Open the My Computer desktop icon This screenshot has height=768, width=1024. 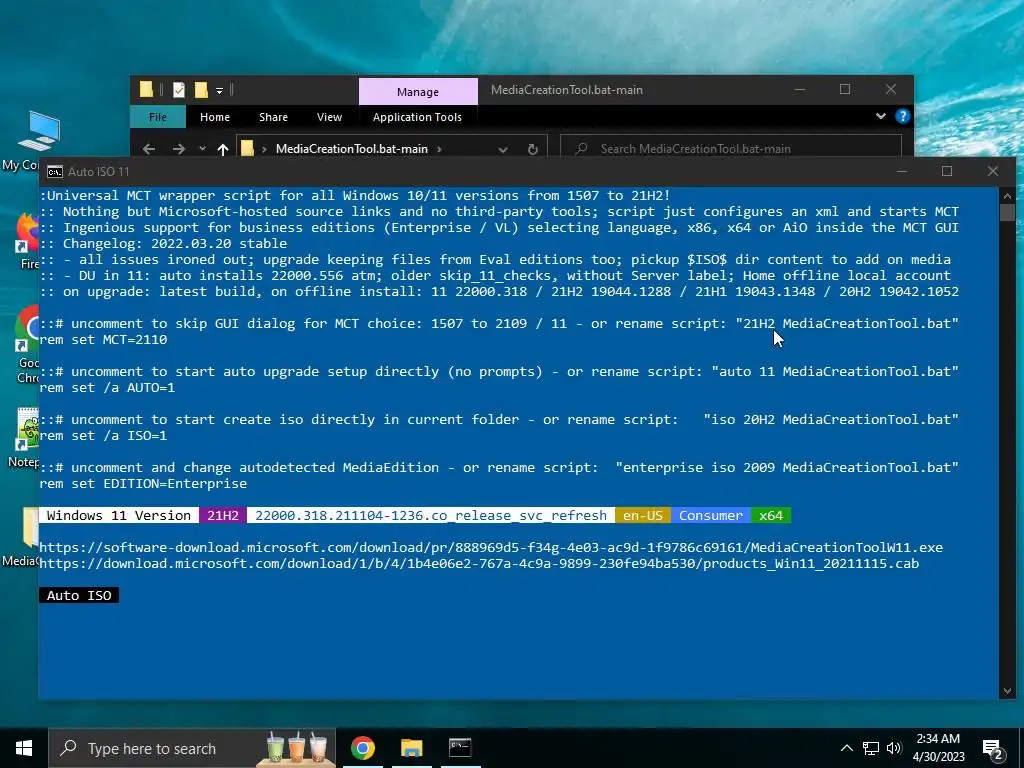click(38, 140)
